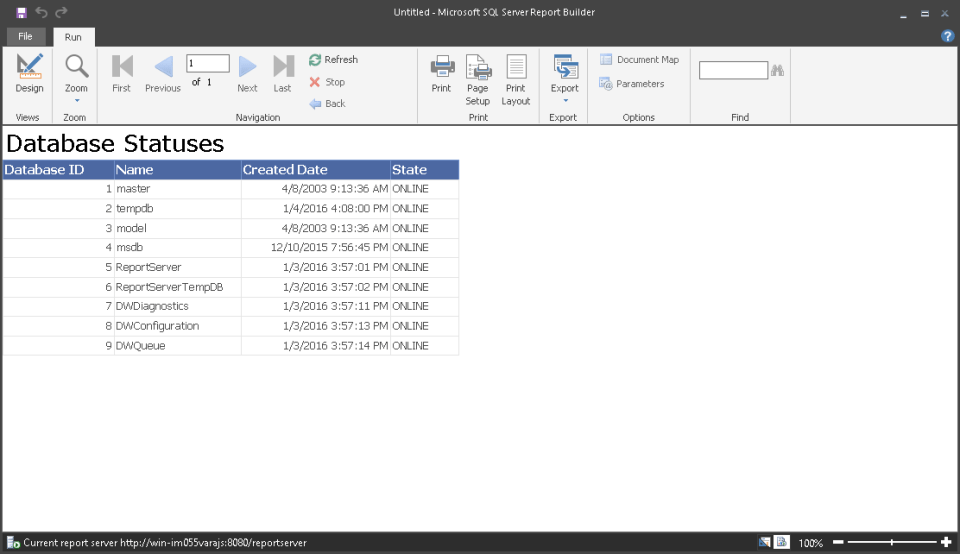Click the zoom in plus button
960x554 pixels.
(946, 542)
